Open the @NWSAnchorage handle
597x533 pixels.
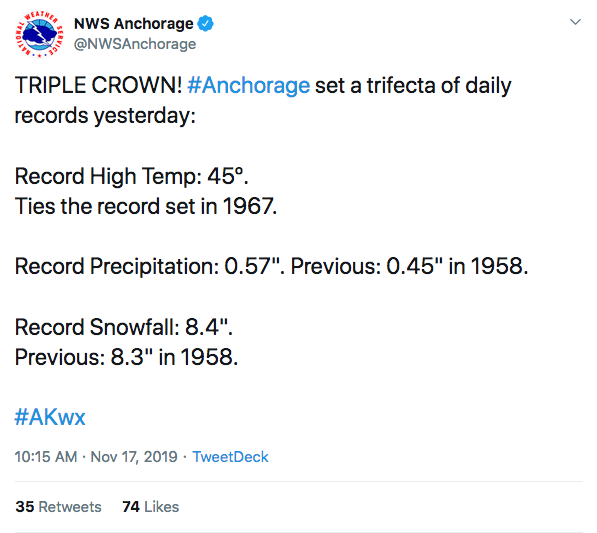pyautogui.click(x=135, y=44)
